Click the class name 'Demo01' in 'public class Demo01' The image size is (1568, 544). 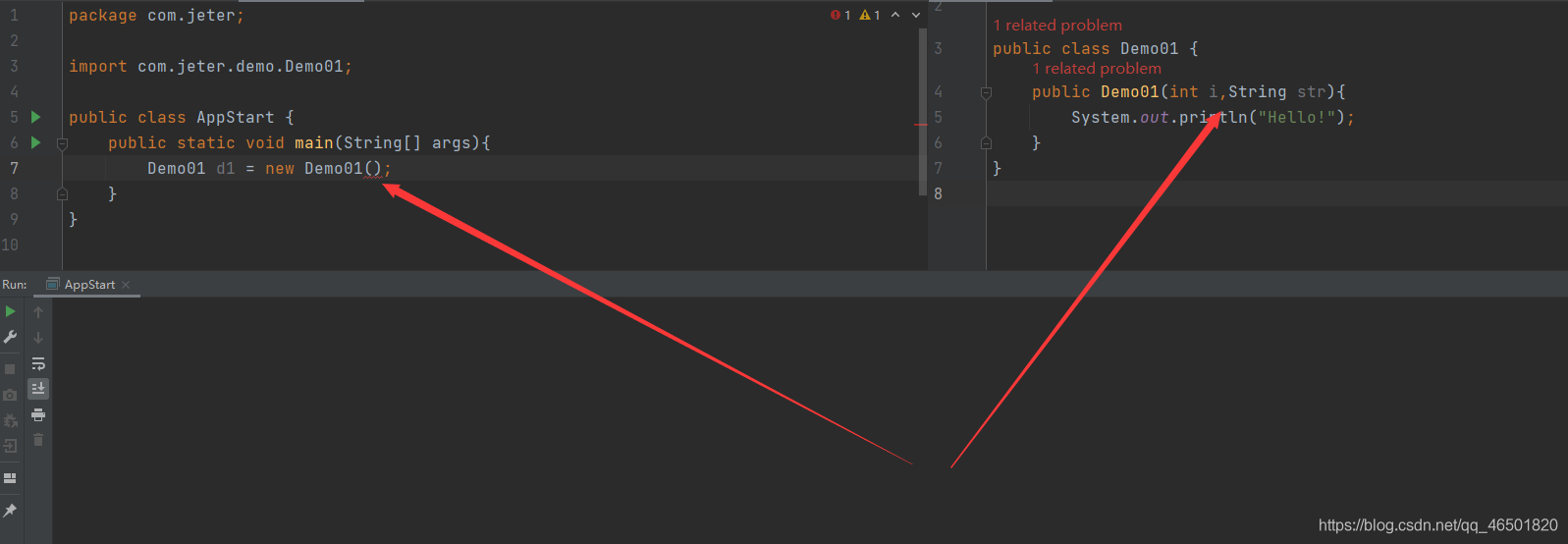[x=1149, y=49]
